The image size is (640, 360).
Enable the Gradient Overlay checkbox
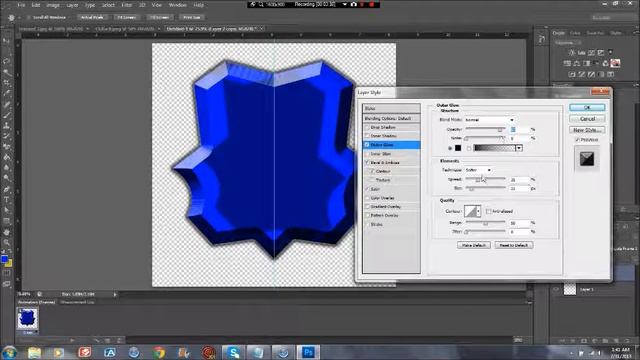tap(367, 207)
